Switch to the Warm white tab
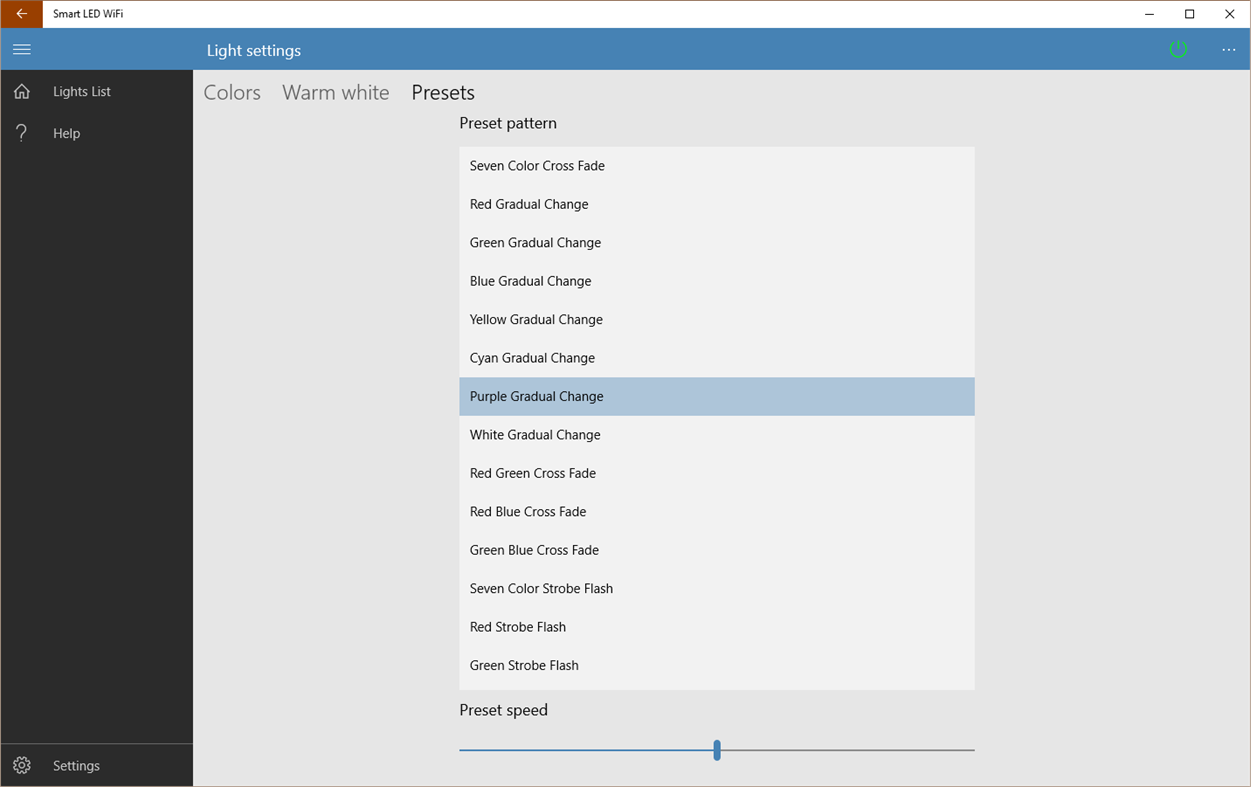This screenshot has width=1251, height=787. tap(335, 92)
